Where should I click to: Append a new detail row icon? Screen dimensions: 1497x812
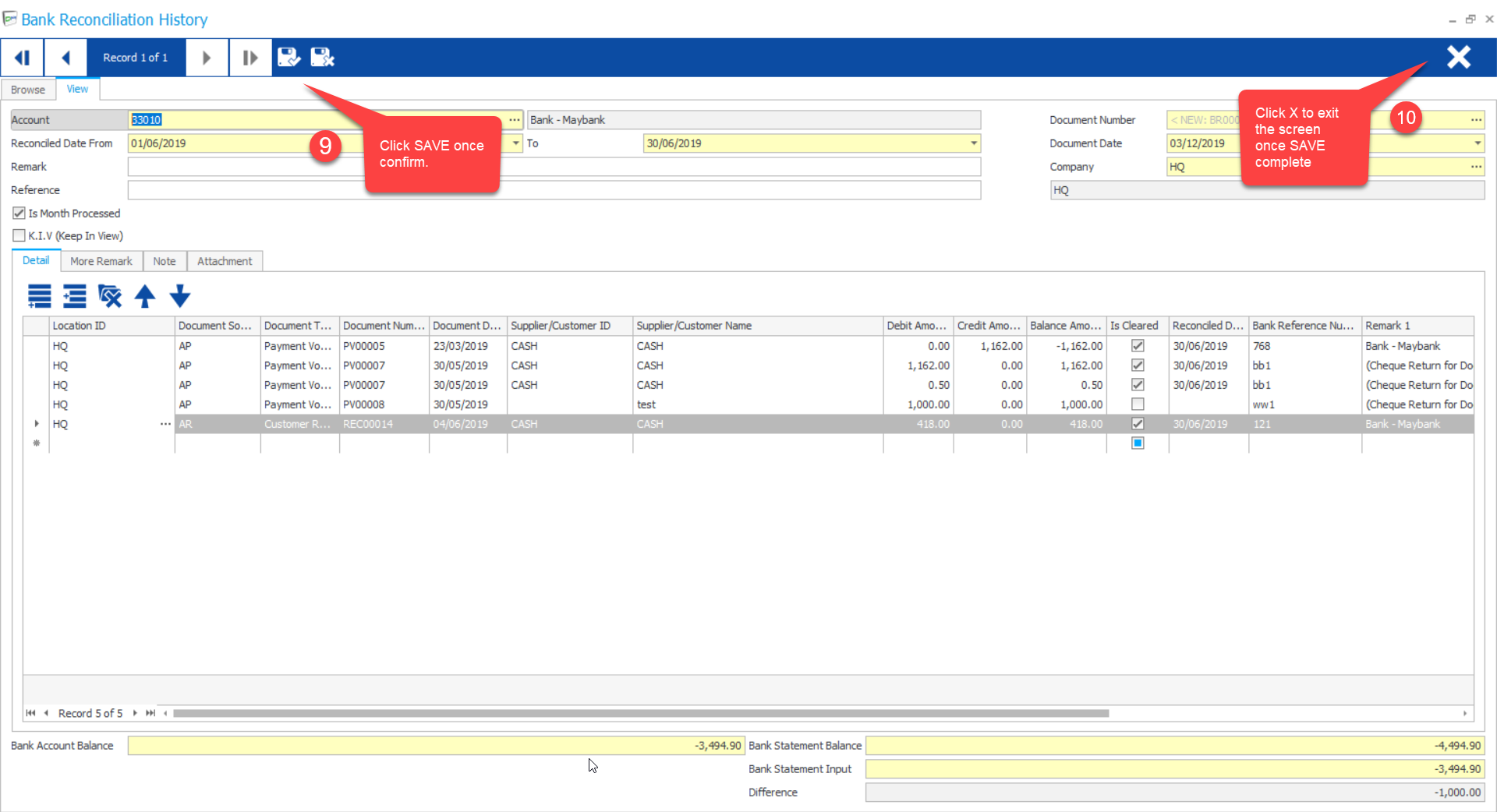tap(40, 296)
